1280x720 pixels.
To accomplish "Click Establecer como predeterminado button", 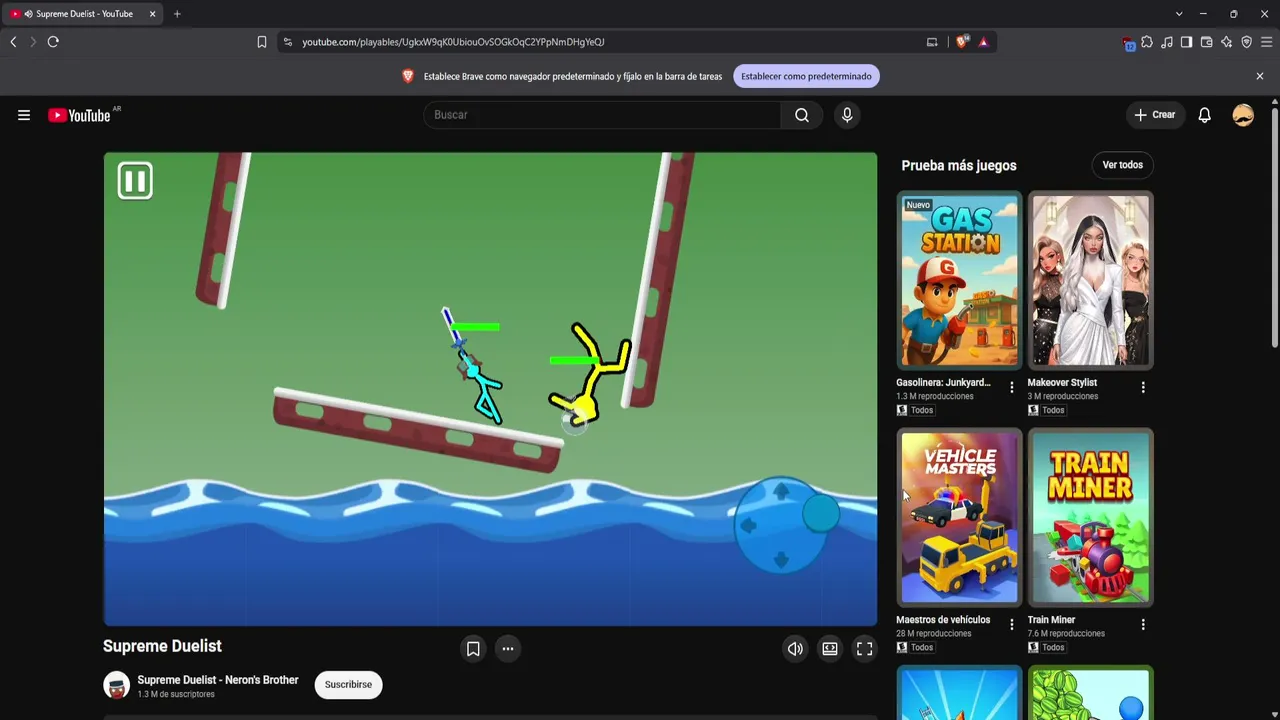I will coord(806,76).
